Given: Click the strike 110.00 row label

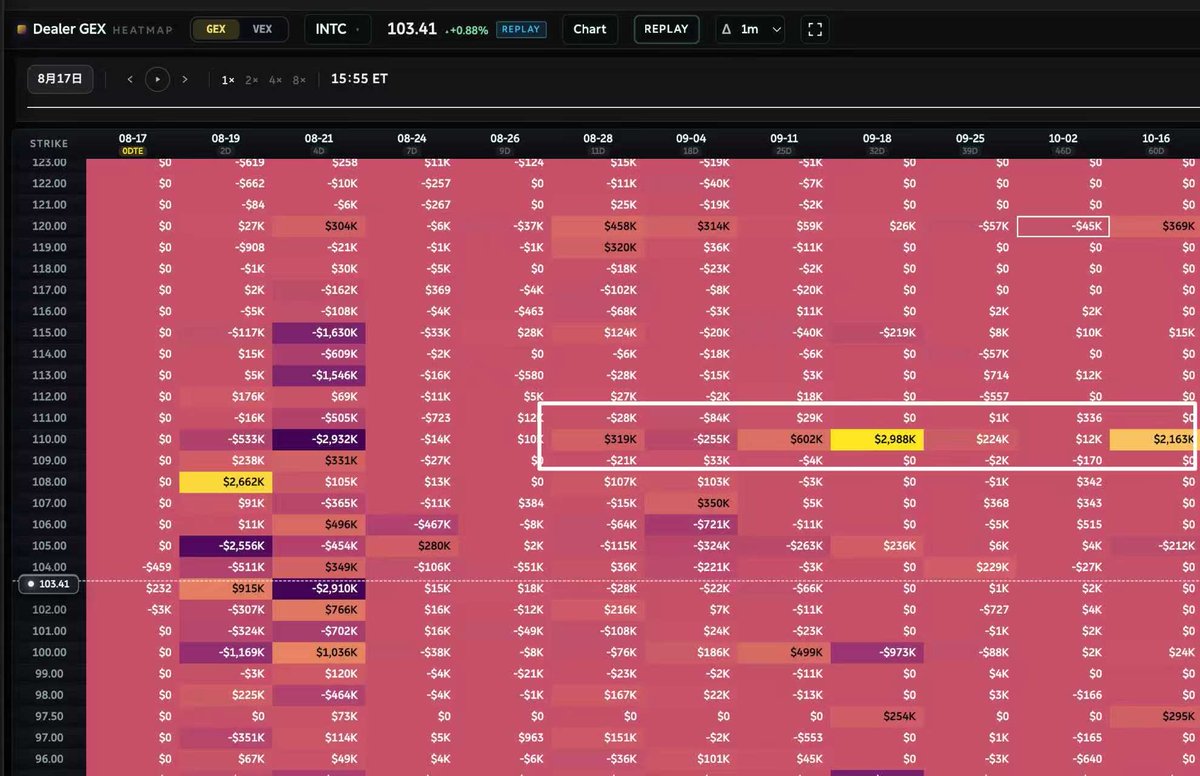Looking at the screenshot, I should (49, 439).
